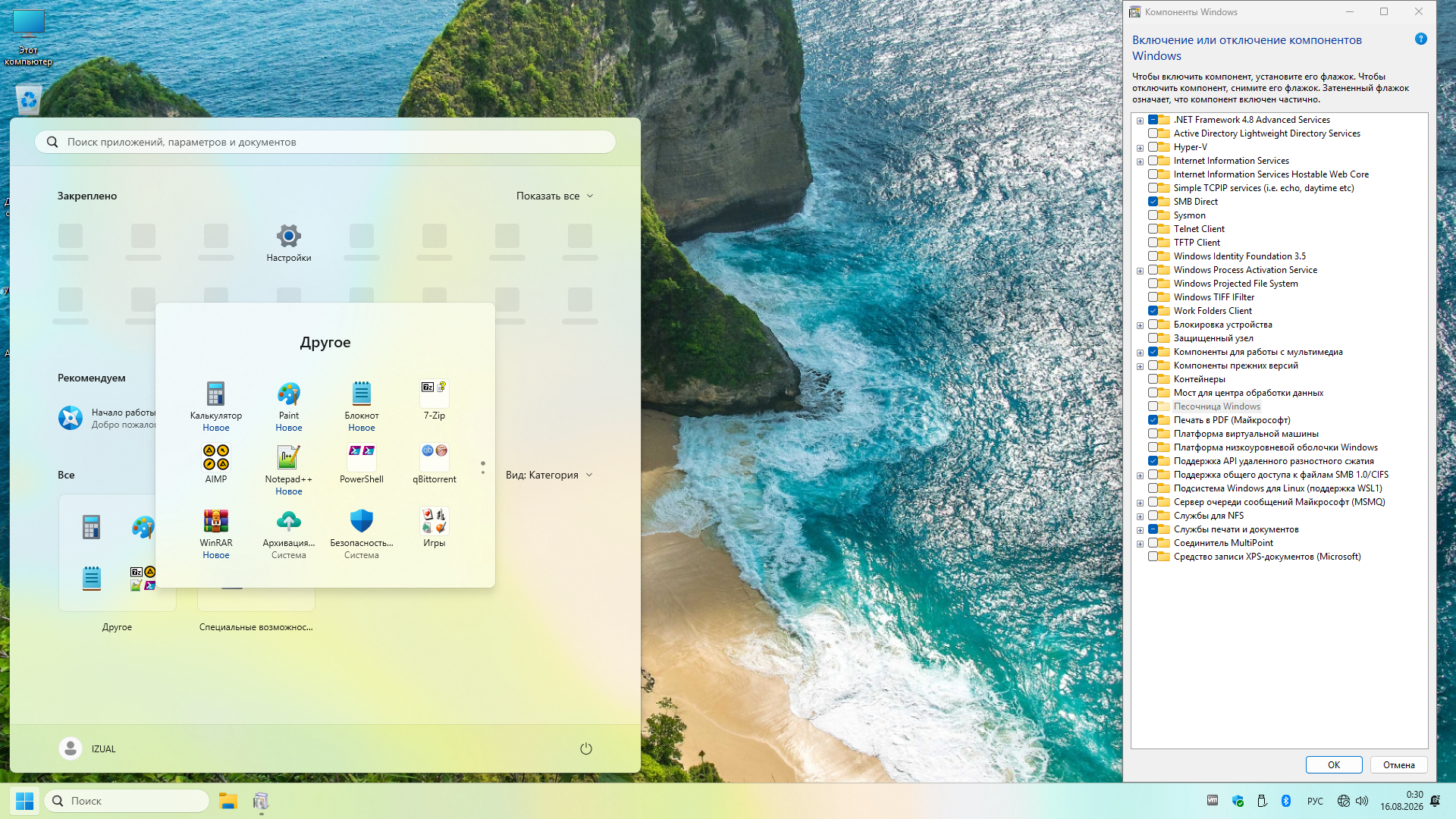Select Windows Identity Foundation 3.5 row
This screenshot has height=819, width=1456.
coord(1239,256)
